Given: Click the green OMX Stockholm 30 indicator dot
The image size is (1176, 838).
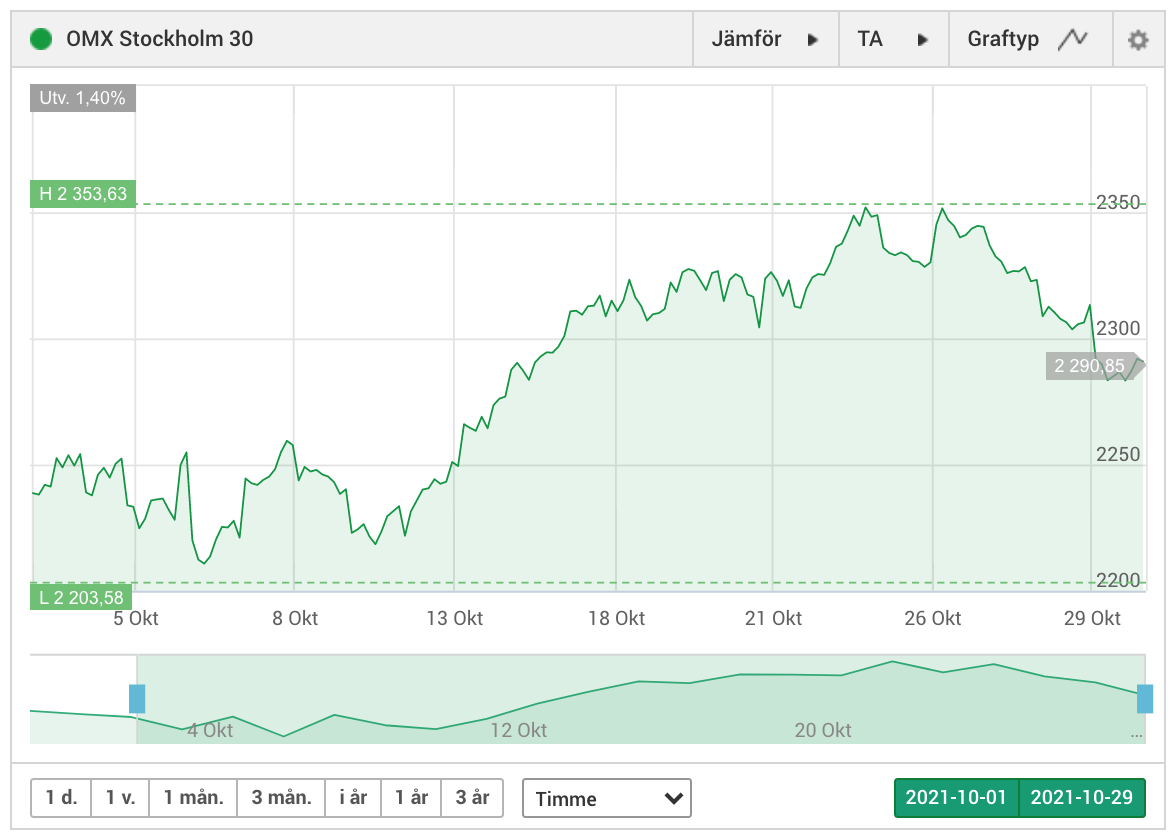Looking at the screenshot, I should 41,39.
